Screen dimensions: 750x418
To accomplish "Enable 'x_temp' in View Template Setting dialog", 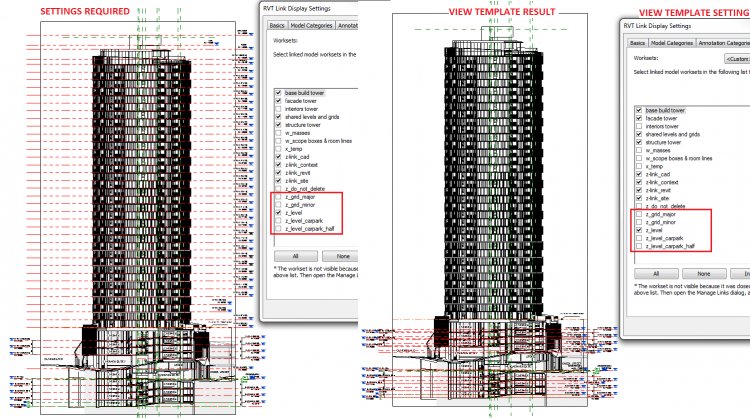I will [x=639, y=166].
